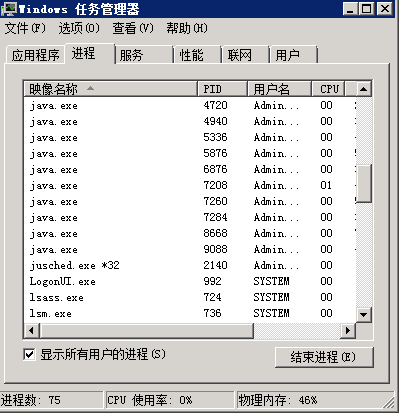
Task: Select java.exe process with PID 5336
Action: click(190, 138)
